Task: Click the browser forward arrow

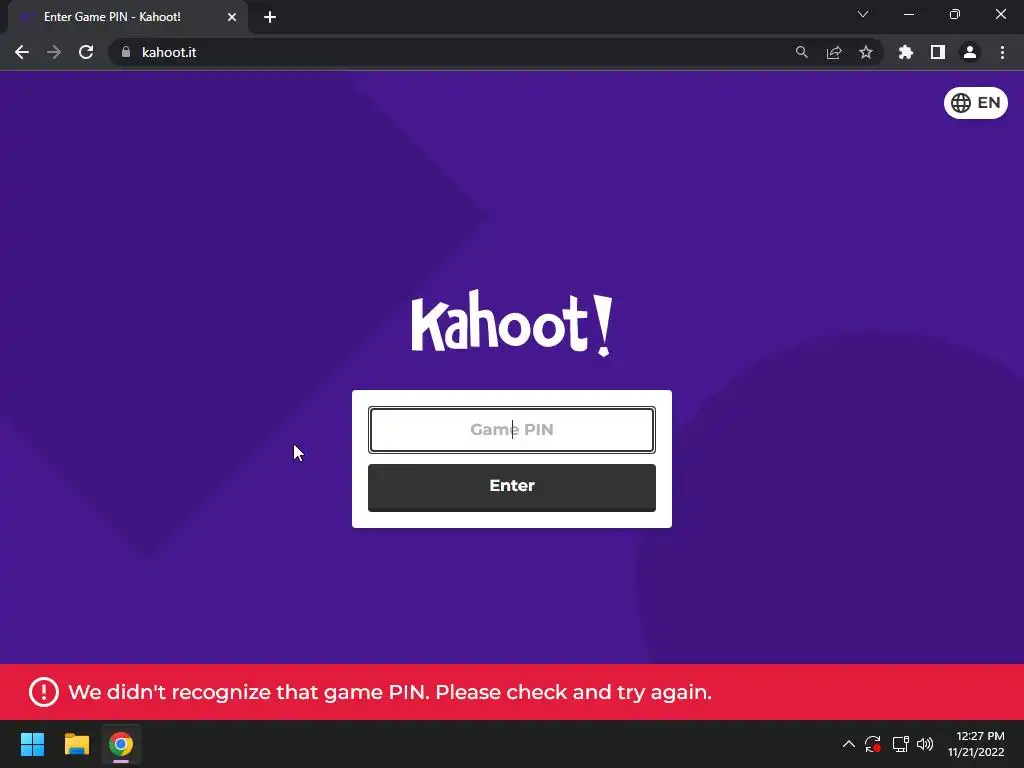Action: (54, 52)
